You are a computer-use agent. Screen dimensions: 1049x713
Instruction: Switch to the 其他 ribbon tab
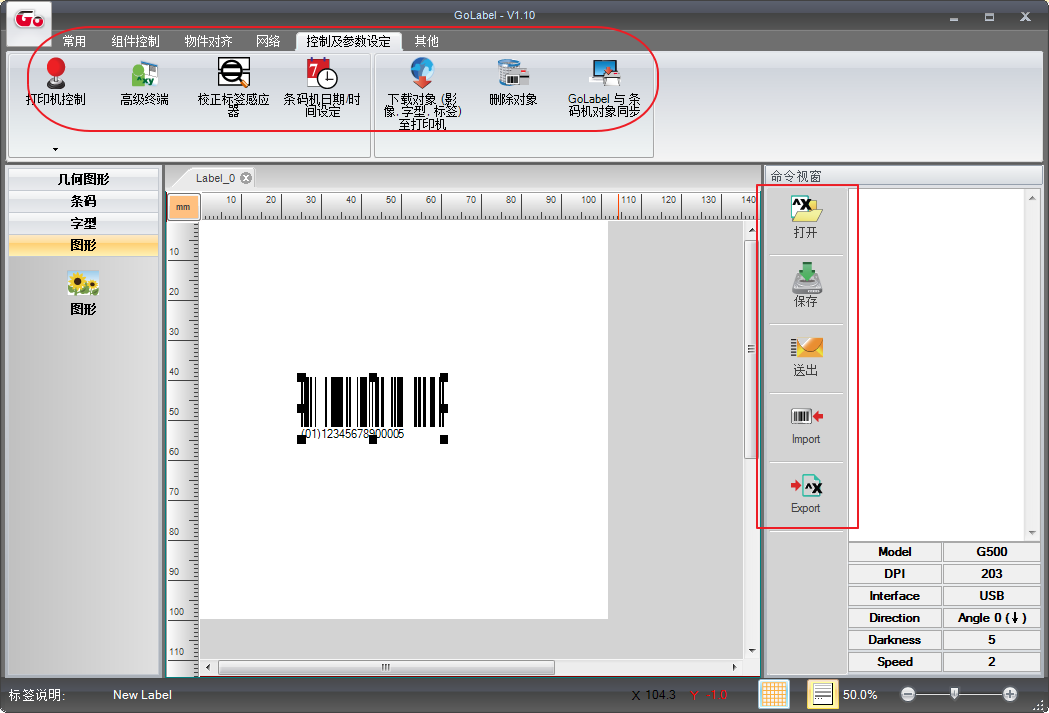pyautogui.click(x=426, y=41)
